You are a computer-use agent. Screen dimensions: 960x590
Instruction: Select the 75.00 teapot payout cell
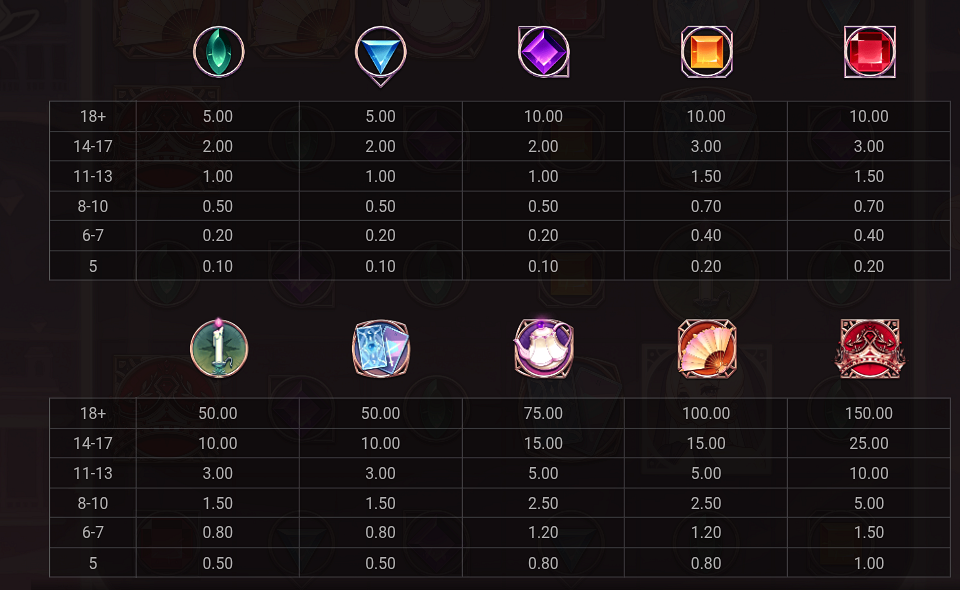[x=543, y=413]
